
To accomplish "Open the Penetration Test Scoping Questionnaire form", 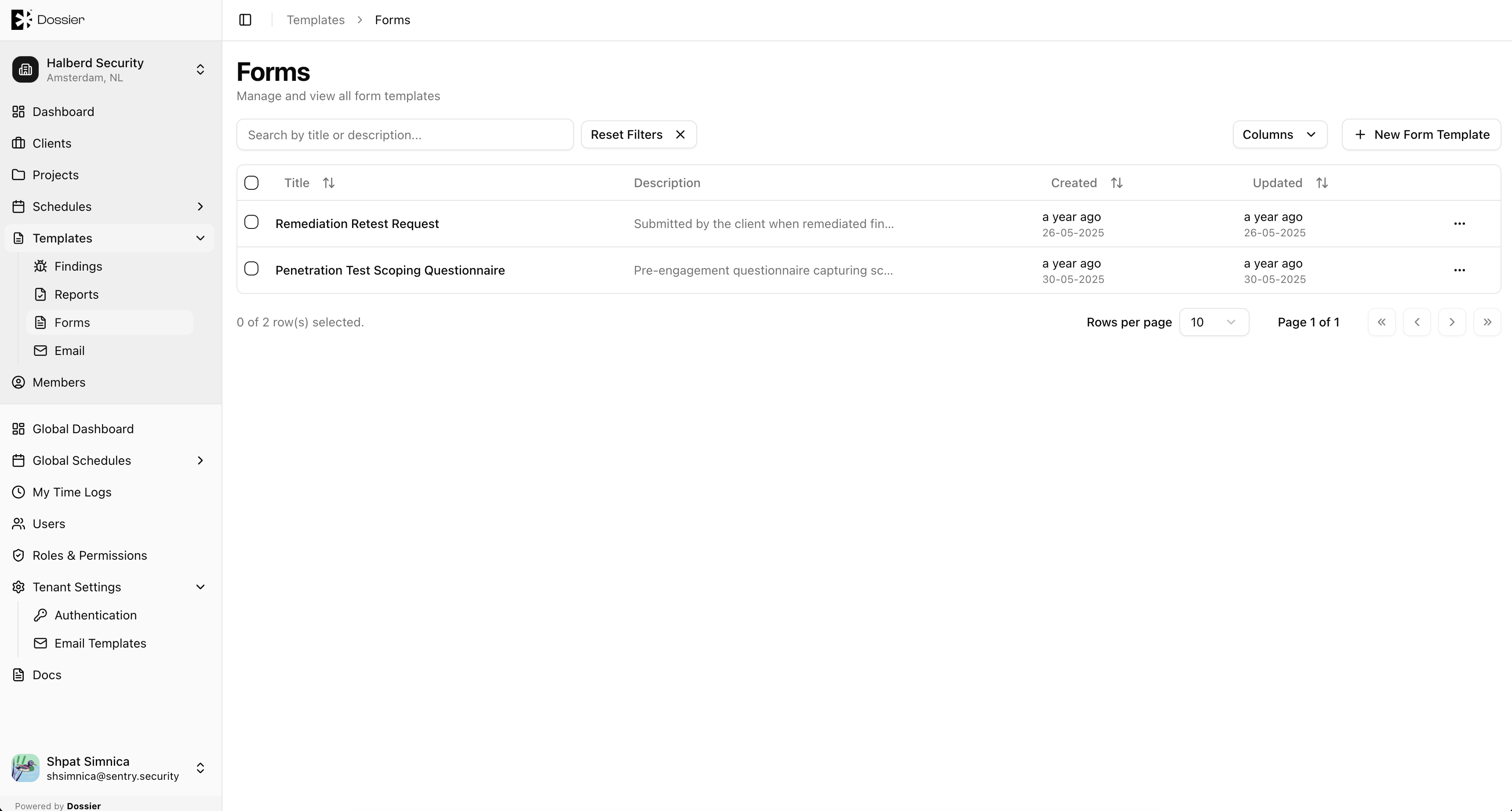I will click(x=390, y=270).
